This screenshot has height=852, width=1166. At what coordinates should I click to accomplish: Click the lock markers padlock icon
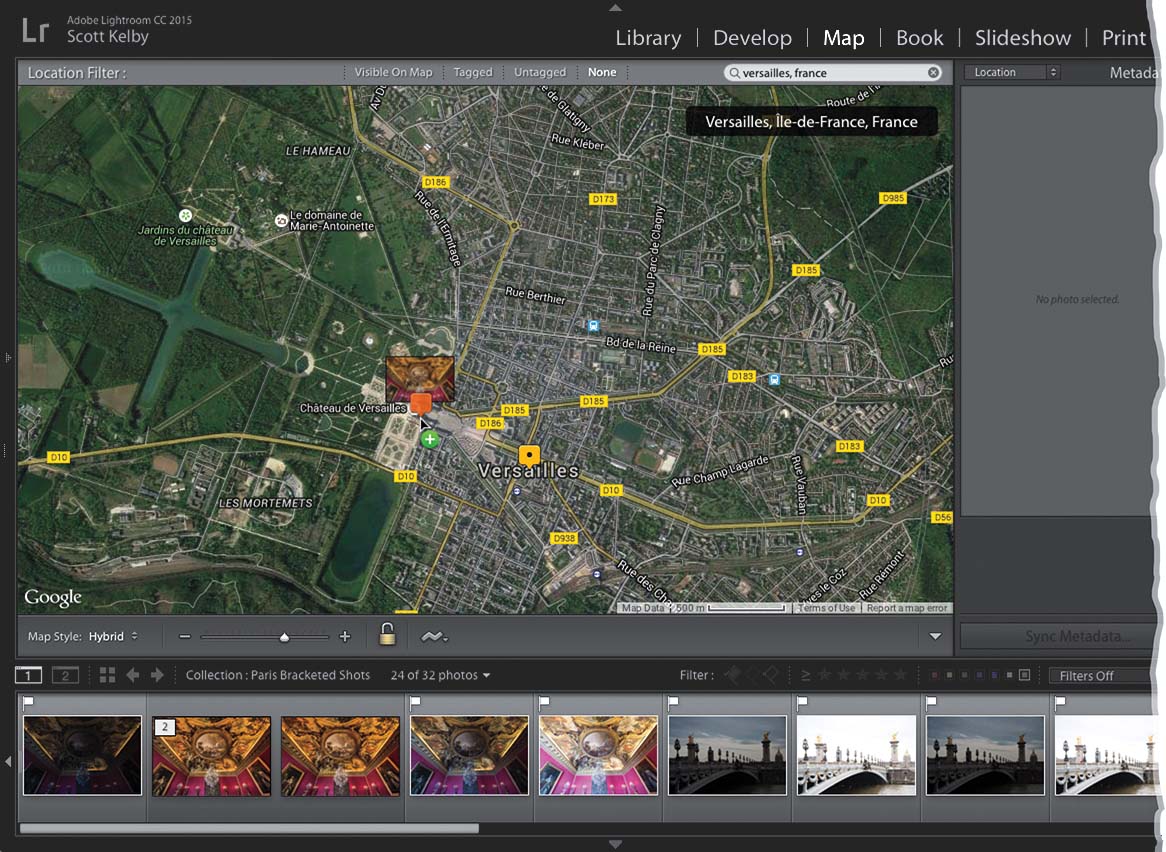click(386, 635)
